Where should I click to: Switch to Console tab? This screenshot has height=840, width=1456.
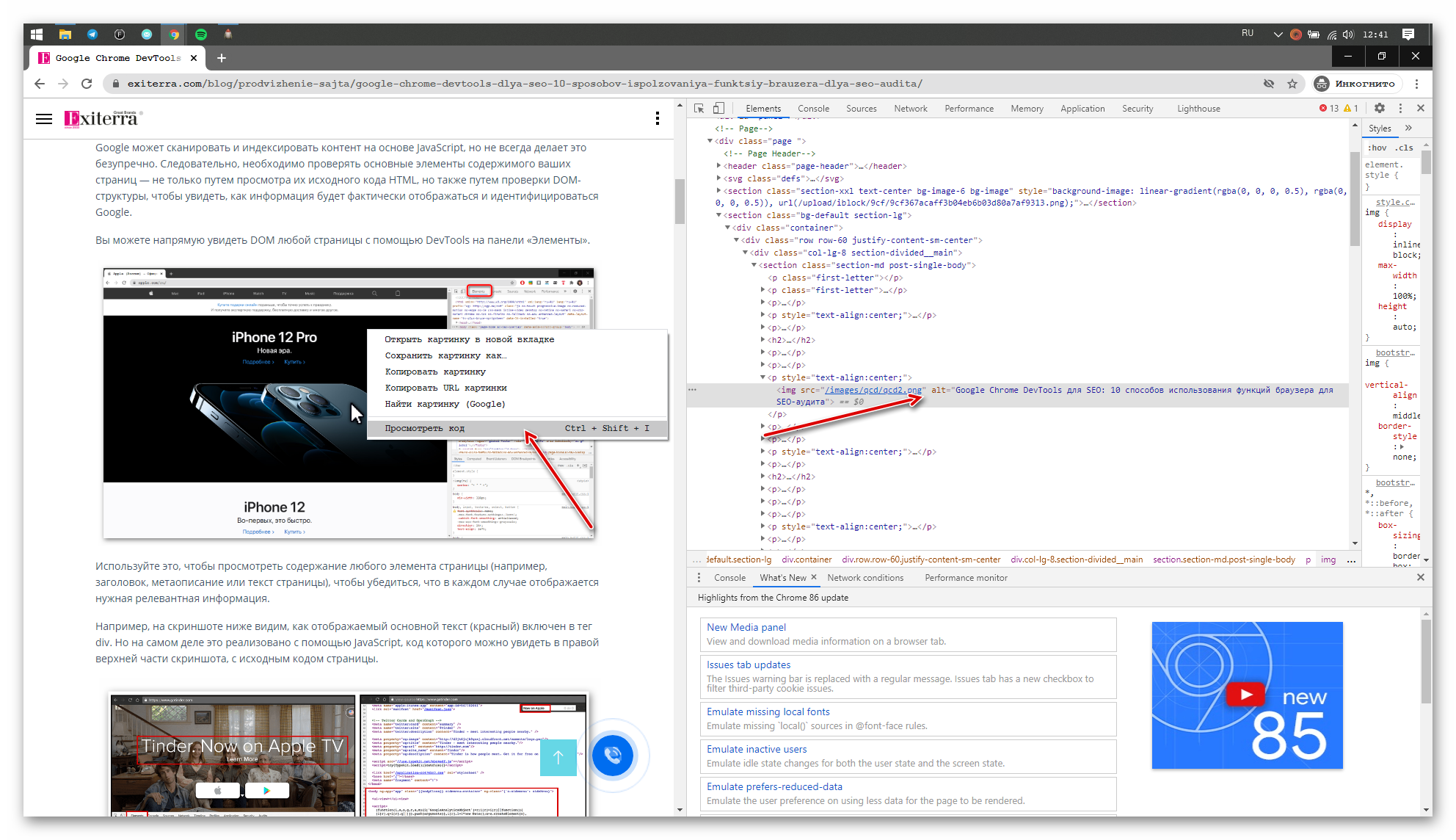(x=813, y=109)
